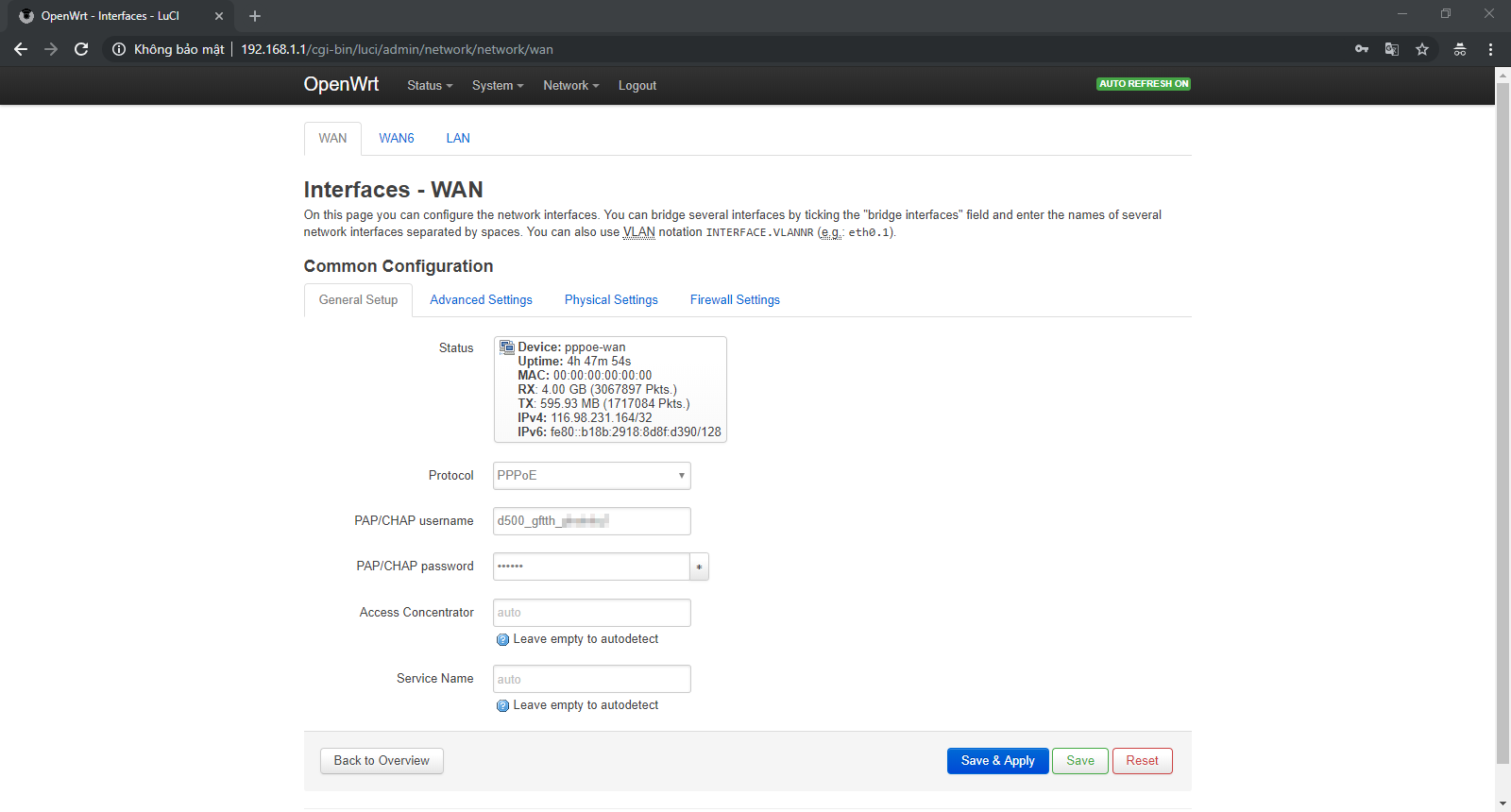Click the page vertical scrollbar

pos(1503,423)
